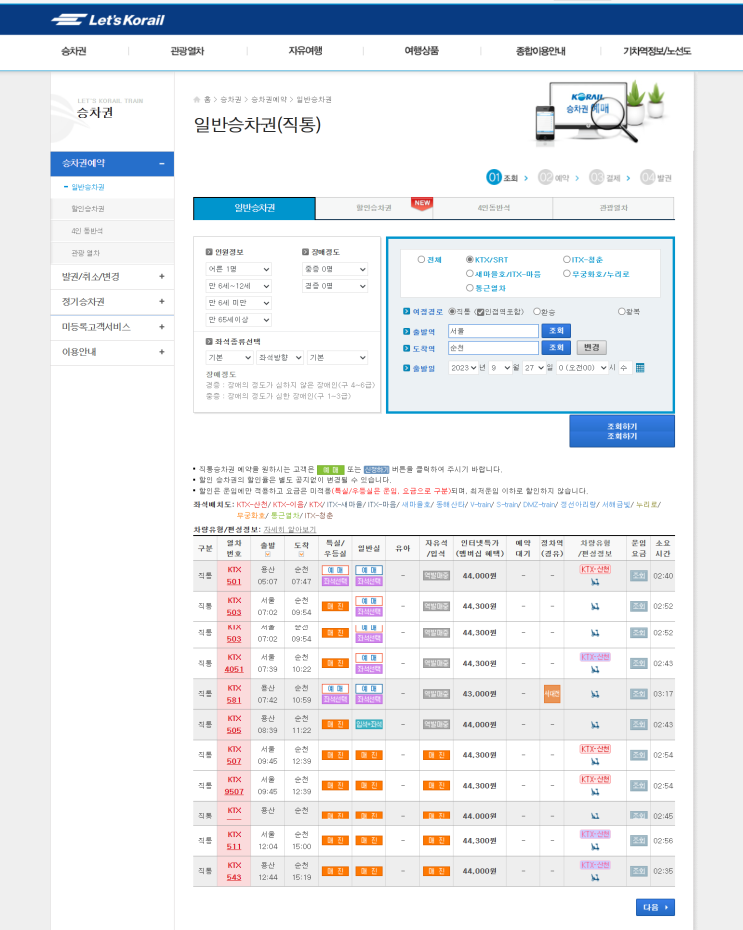Sort by arrival time column icon
743x930 pixels.
[x=301, y=555]
